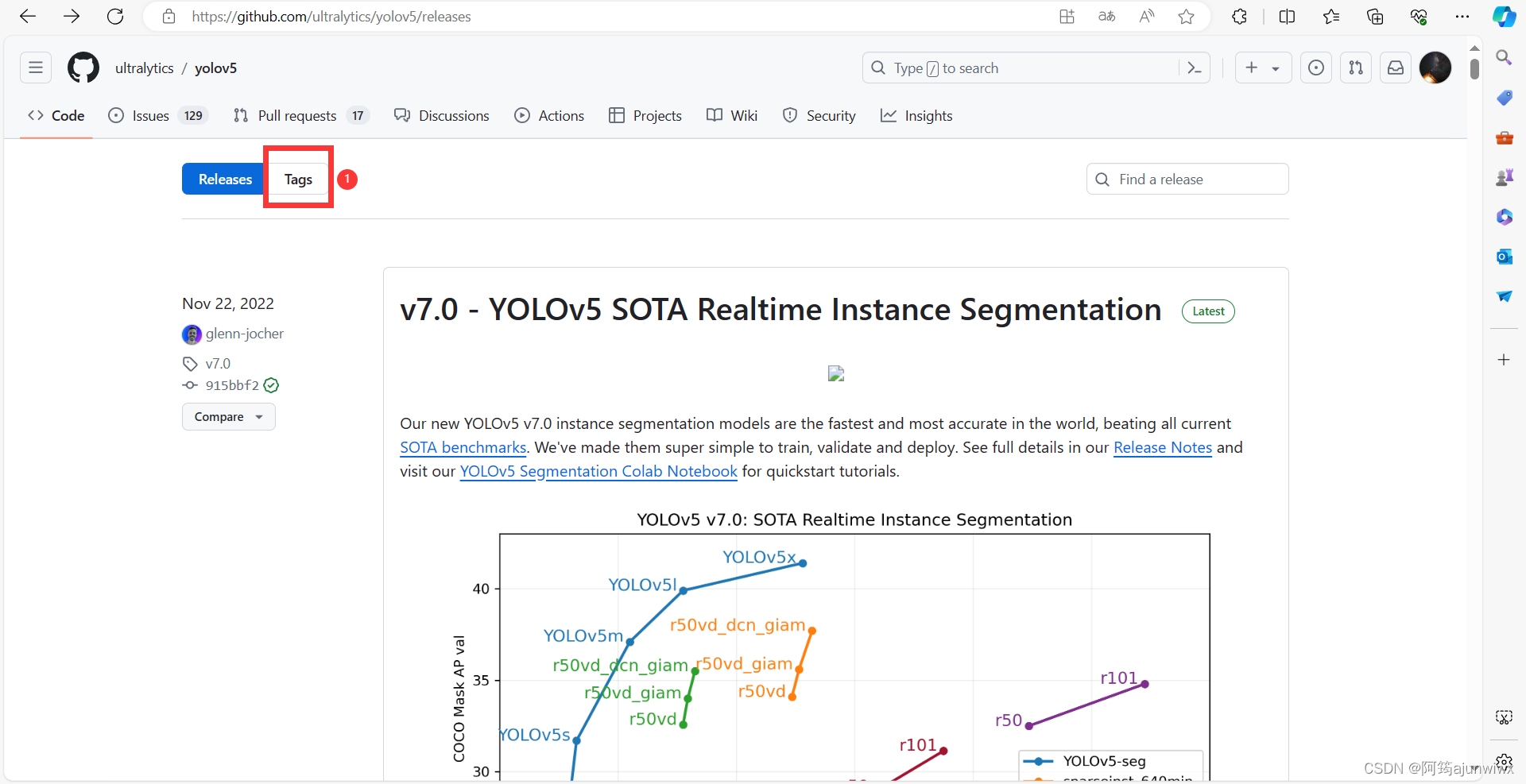This screenshot has width=1526, height=784.
Task: Switch to the Projects tab
Action: pos(645,115)
